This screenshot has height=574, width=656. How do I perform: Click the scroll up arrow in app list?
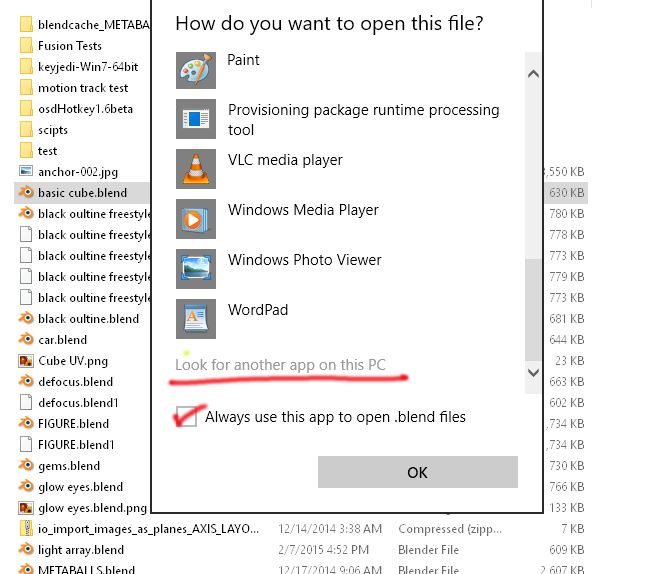click(533, 74)
